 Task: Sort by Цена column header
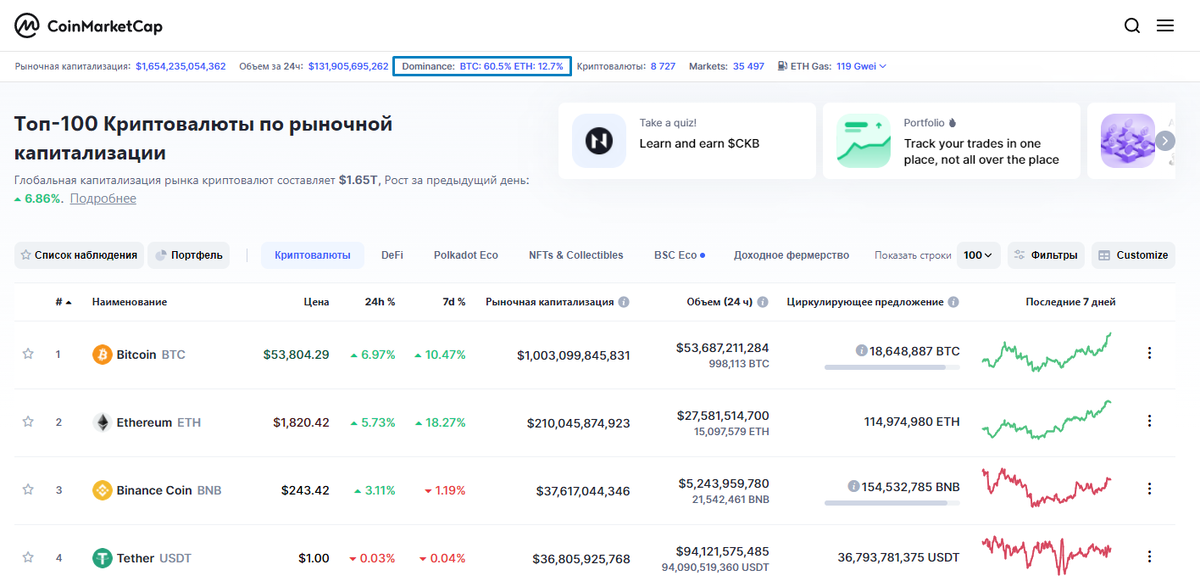[x=316, y=302]
